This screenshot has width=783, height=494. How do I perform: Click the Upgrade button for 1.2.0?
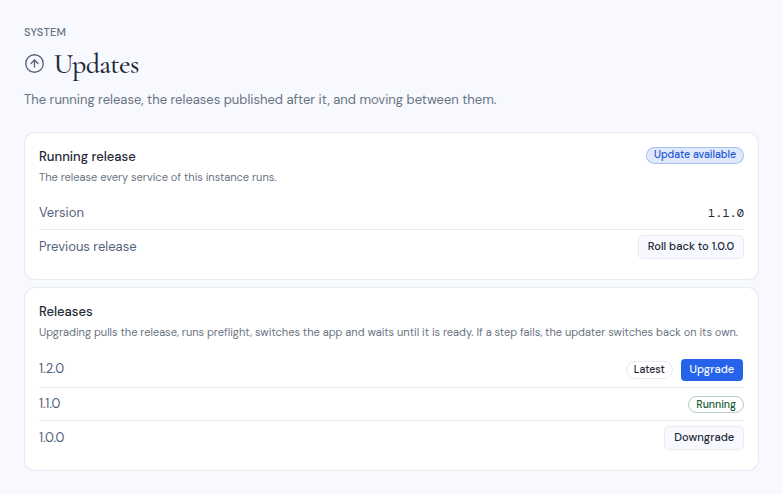click(x=712, y=370)
